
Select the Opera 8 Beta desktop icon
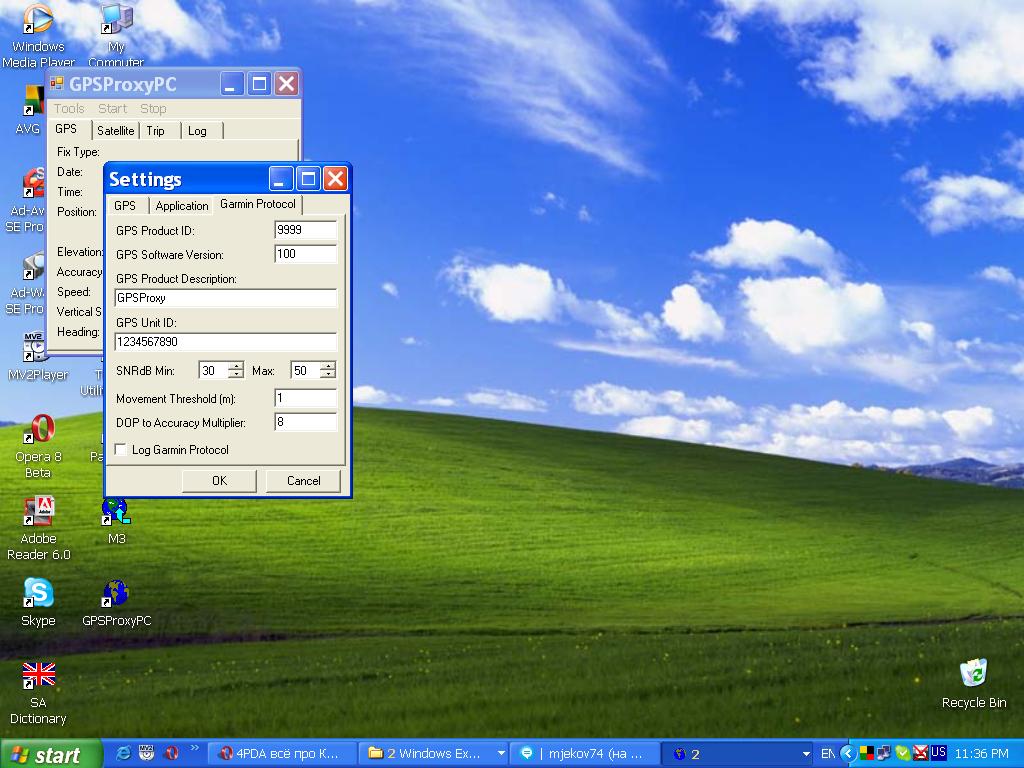(38, 447)
